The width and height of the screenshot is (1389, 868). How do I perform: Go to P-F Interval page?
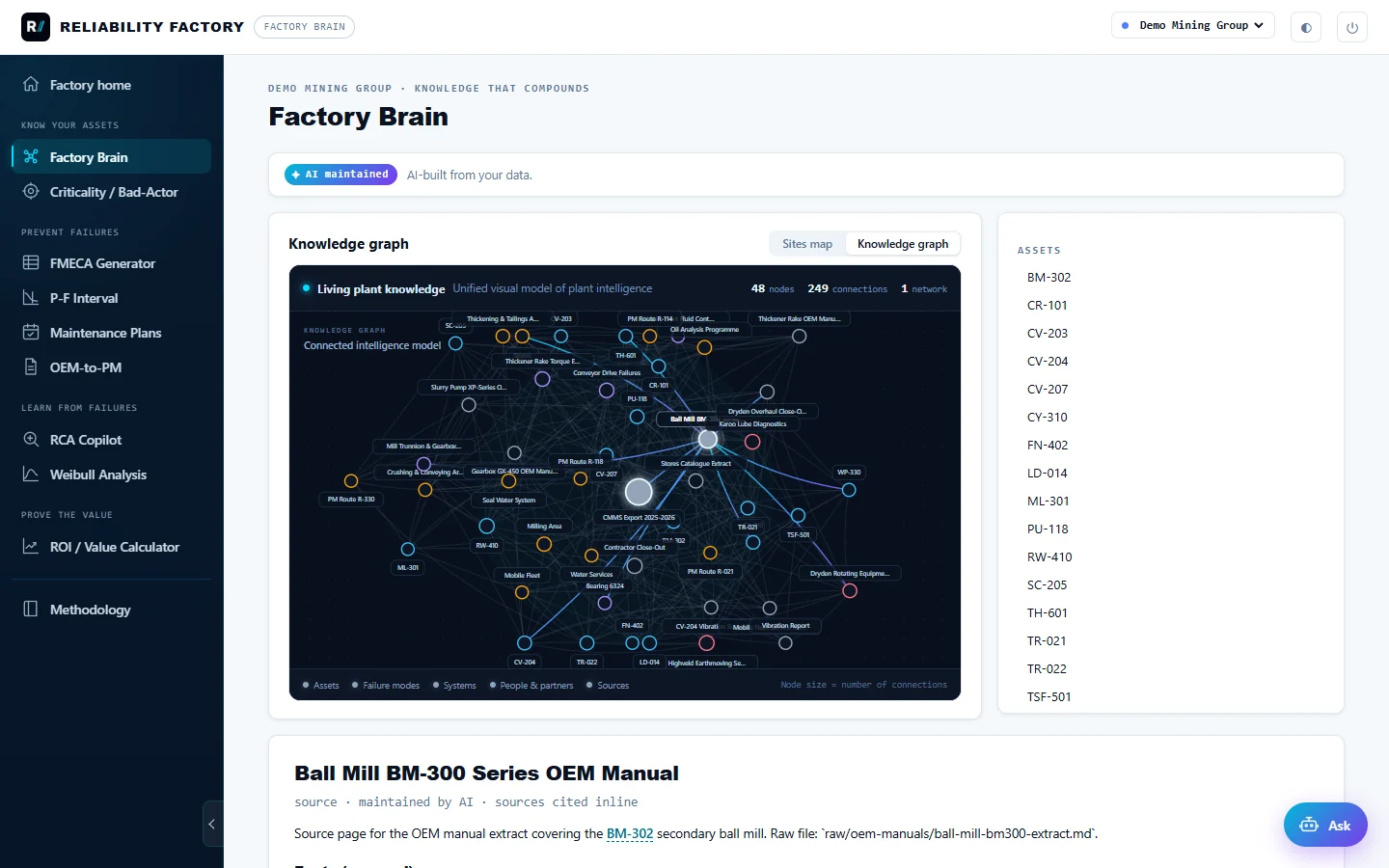point(112,298)
